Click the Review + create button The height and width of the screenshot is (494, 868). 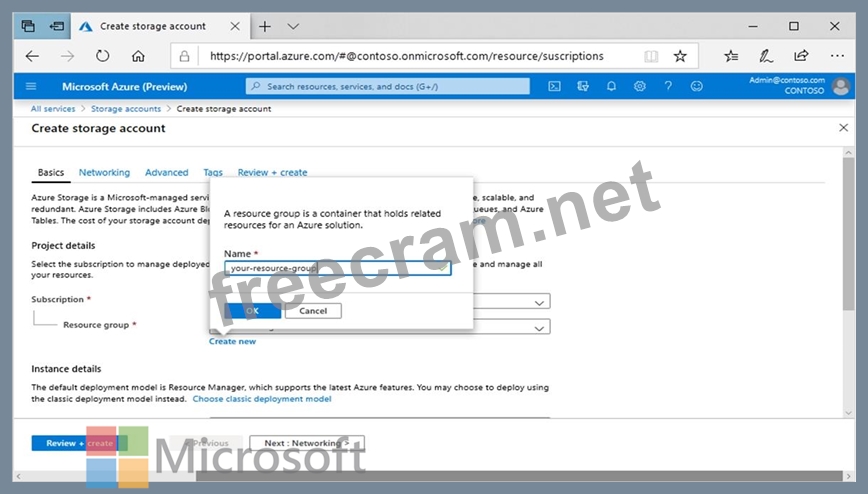(79, 443)
